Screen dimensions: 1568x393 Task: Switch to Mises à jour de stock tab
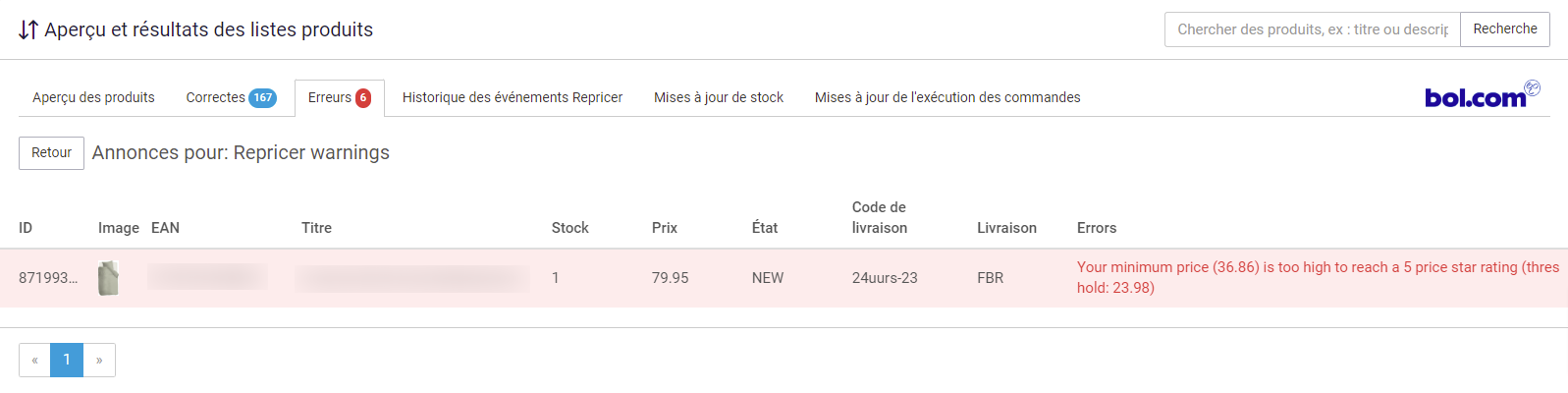(x=719, y=98)
